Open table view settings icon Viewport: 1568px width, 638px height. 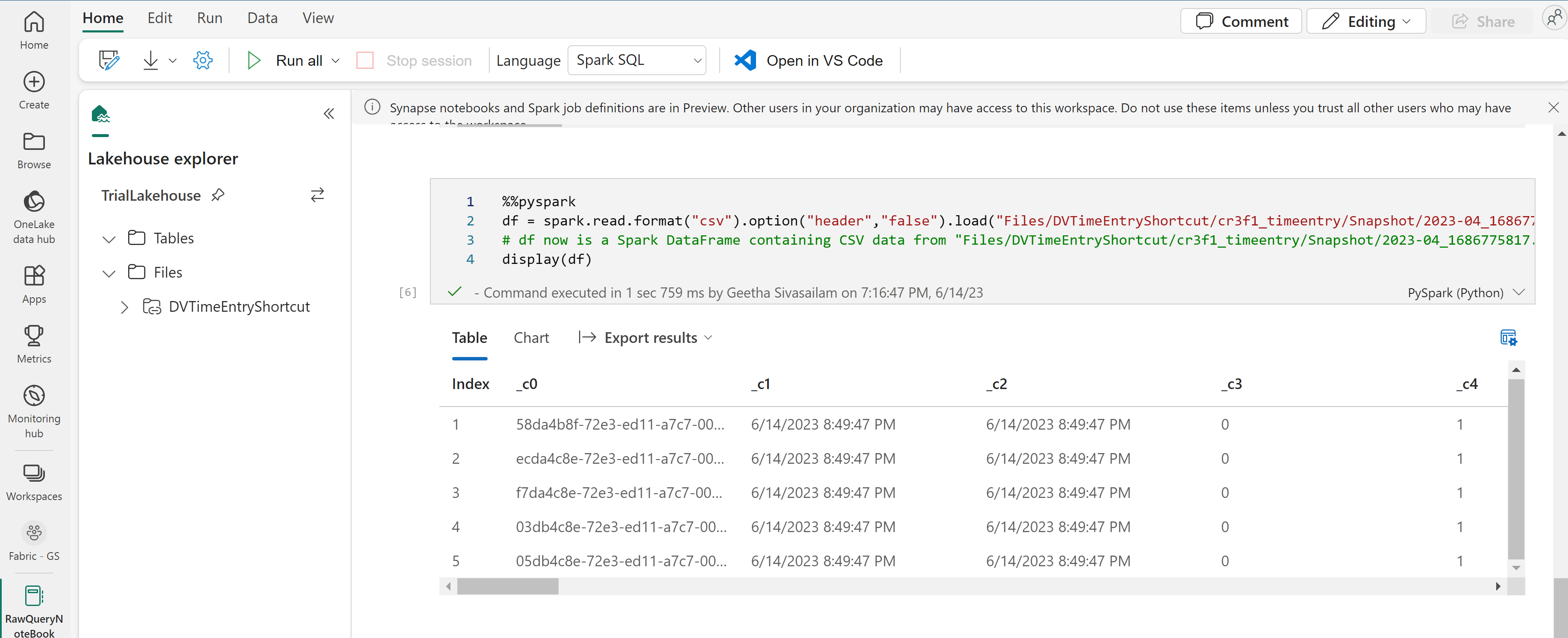point(1508,337)
